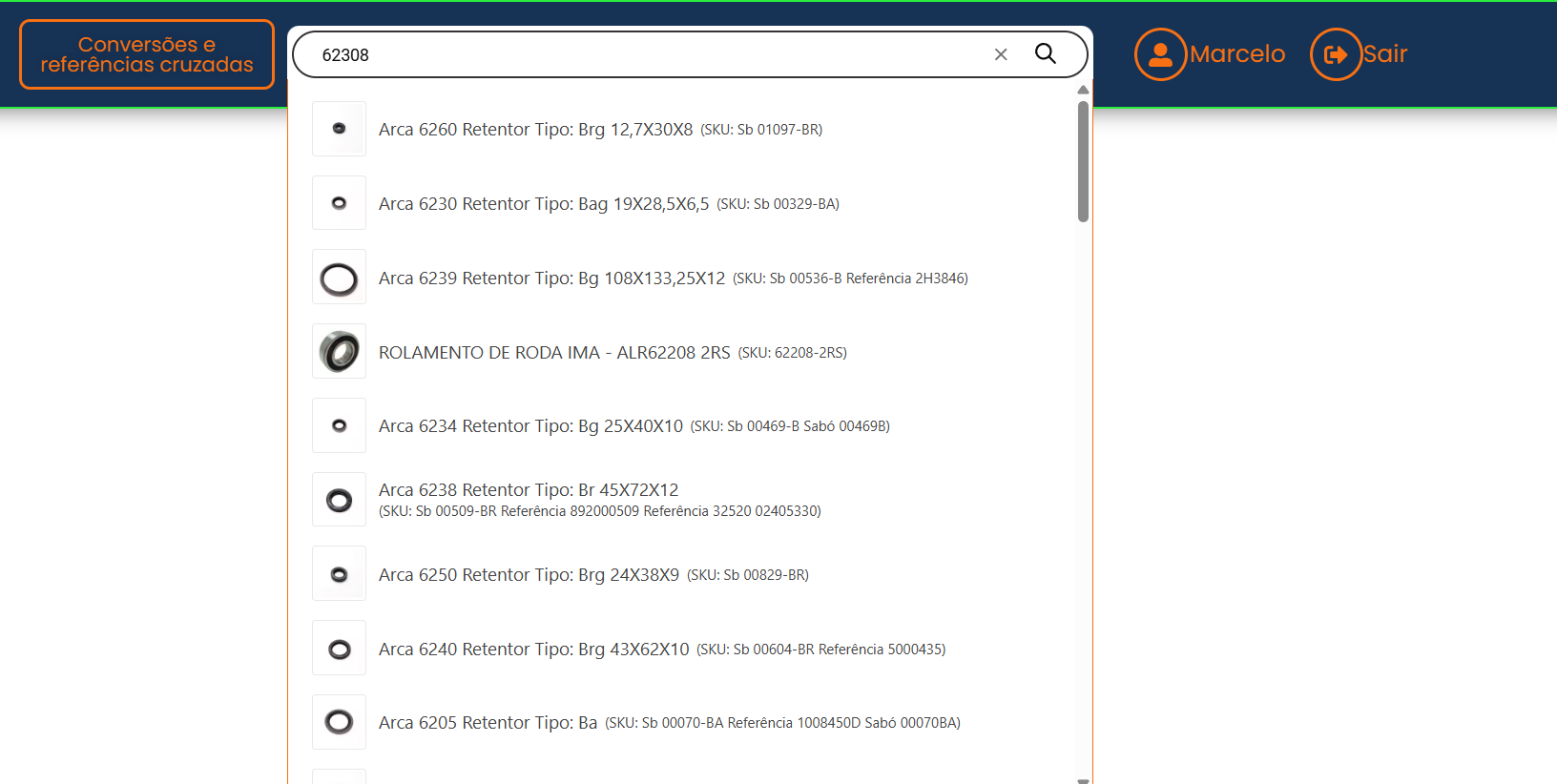Click the Marcelo username link

tap(1237, 54)
